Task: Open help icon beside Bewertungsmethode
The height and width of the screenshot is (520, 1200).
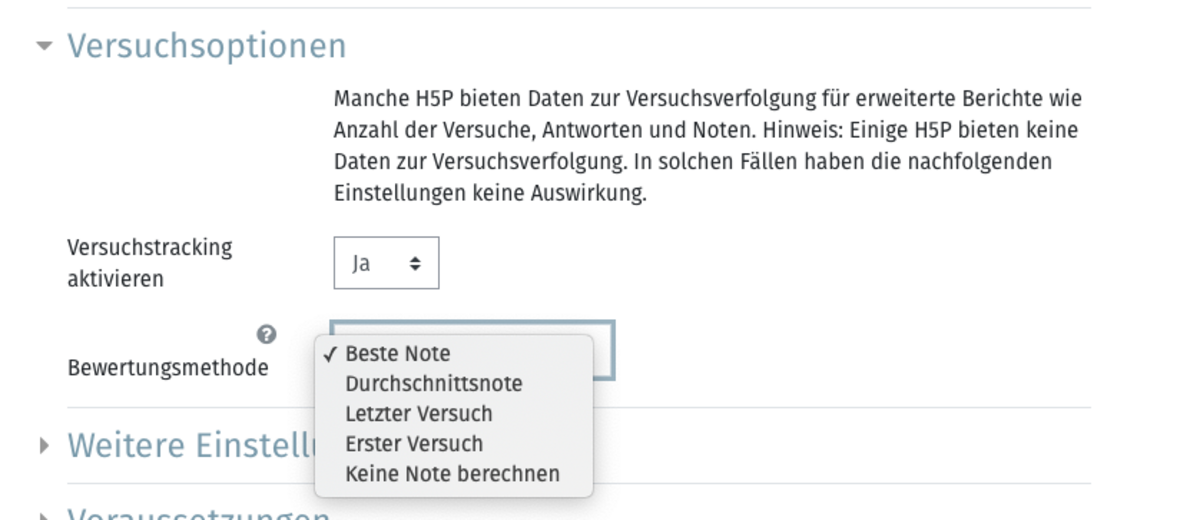Action: [x=266, y=334]
